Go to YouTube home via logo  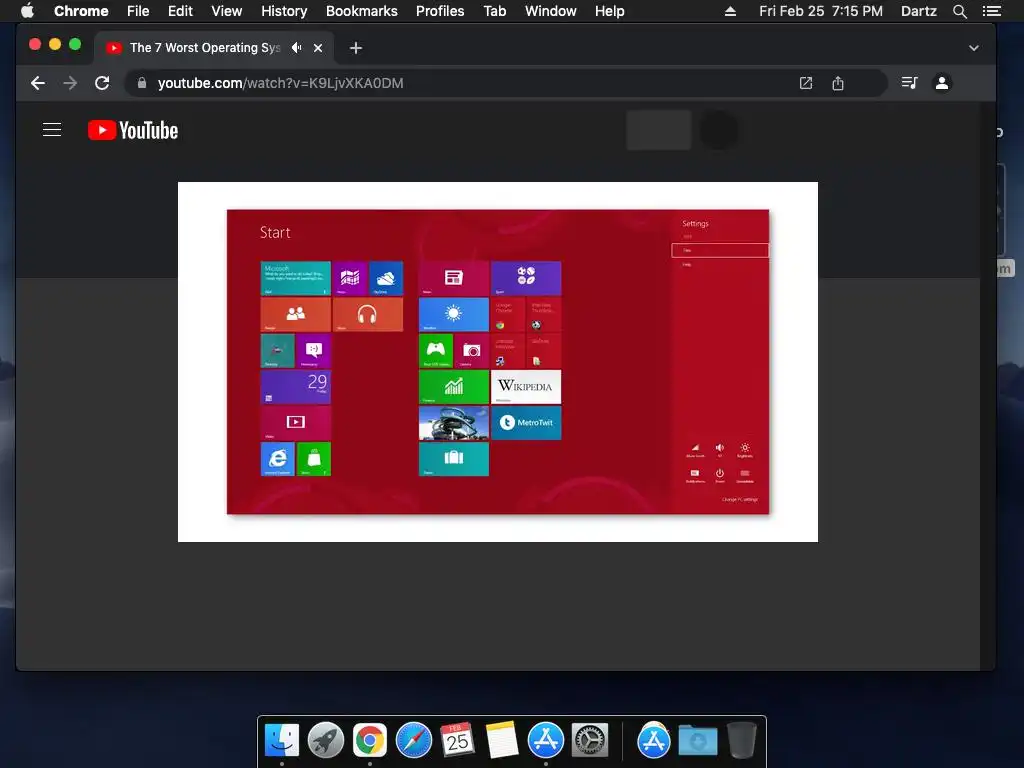[133, 130]
